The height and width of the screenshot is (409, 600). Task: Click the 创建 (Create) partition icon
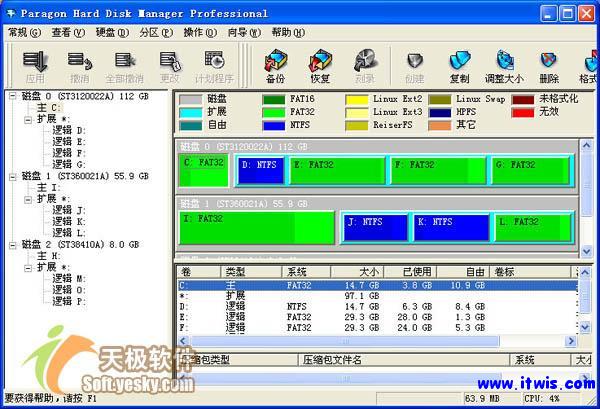coord(415,67)
